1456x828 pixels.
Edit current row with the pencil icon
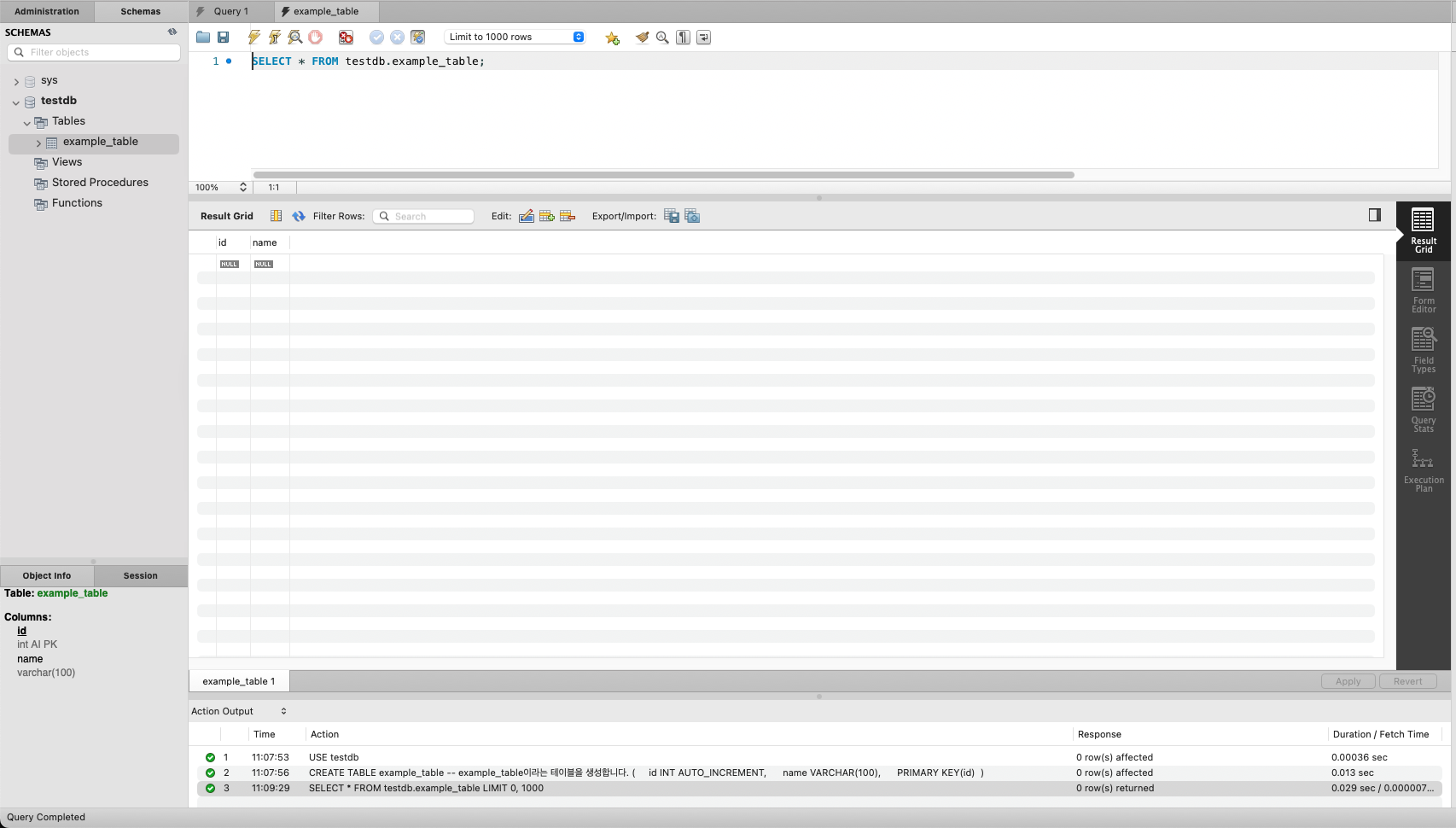click(527, 216)
